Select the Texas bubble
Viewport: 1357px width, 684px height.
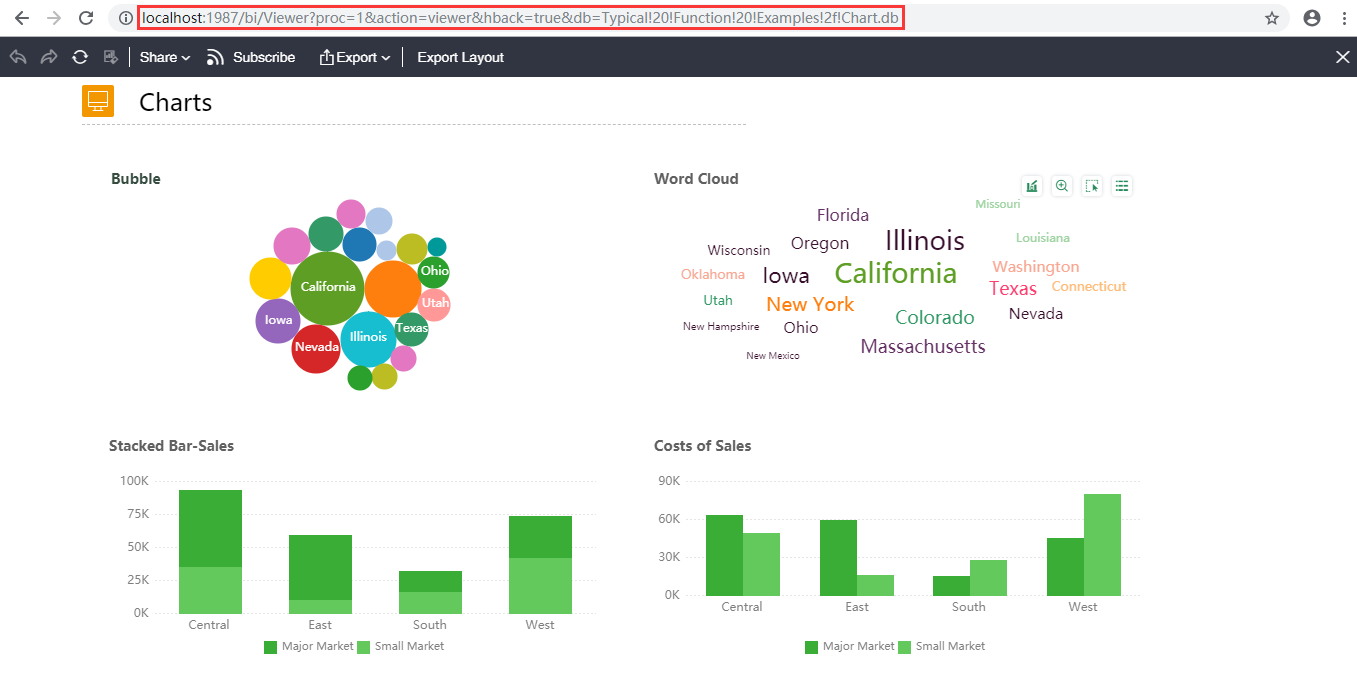[x=411, y=328]
